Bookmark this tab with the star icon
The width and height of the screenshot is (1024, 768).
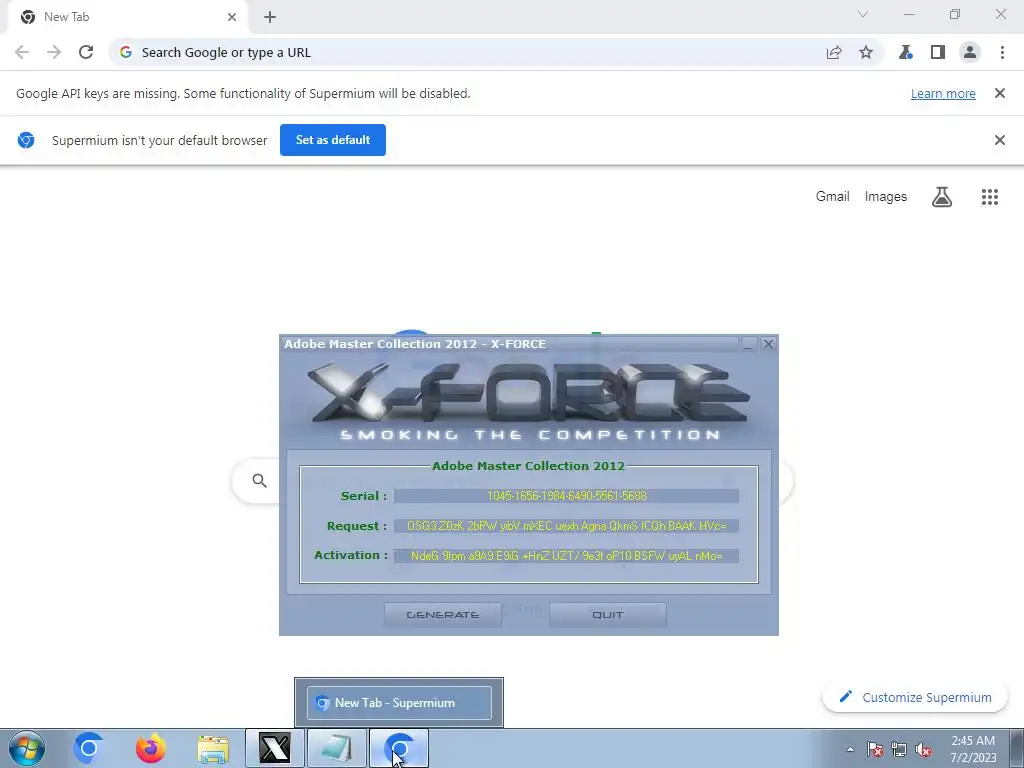866,52
